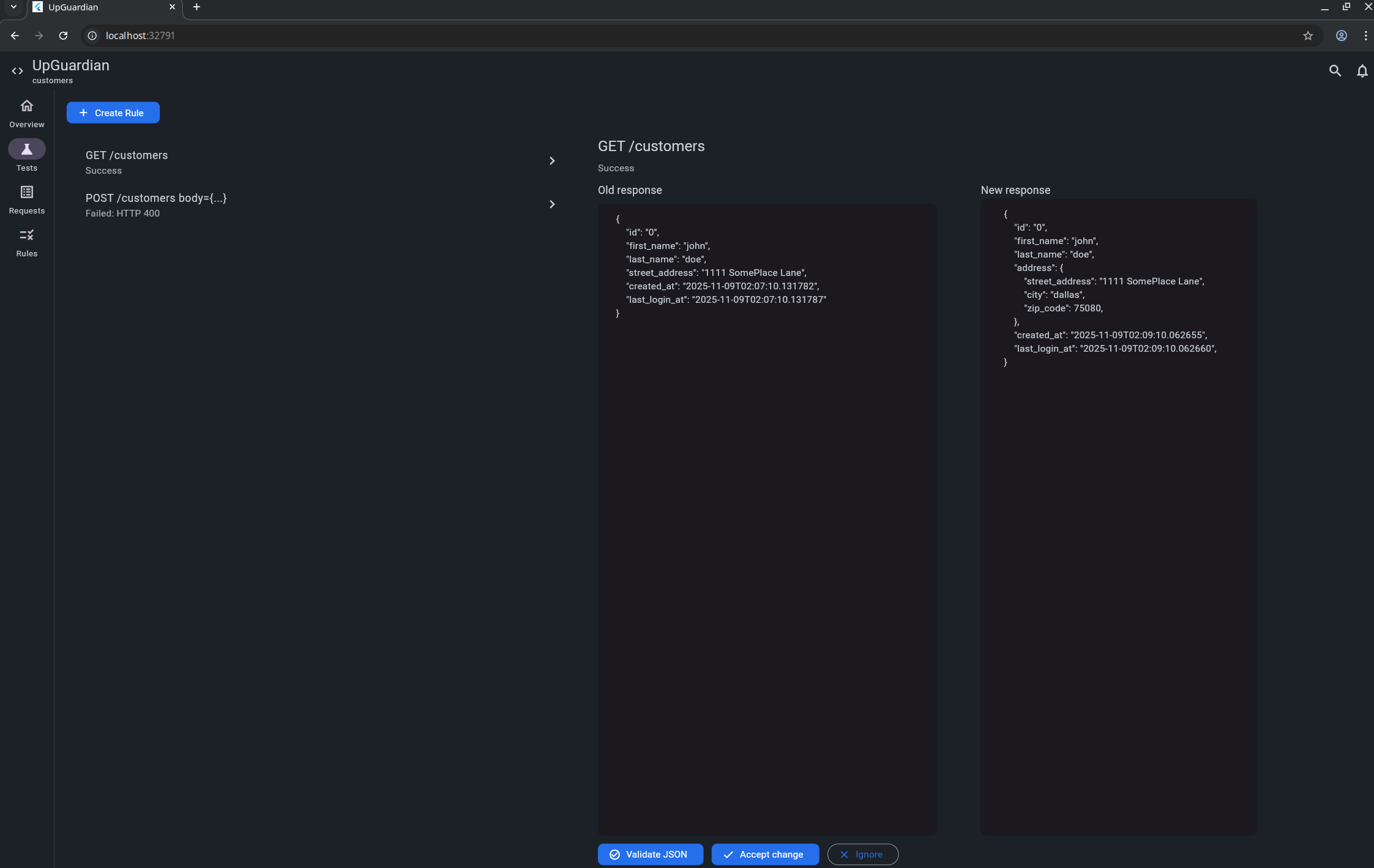
Task: Select the Tests flask icon
Action: point(26,149)
